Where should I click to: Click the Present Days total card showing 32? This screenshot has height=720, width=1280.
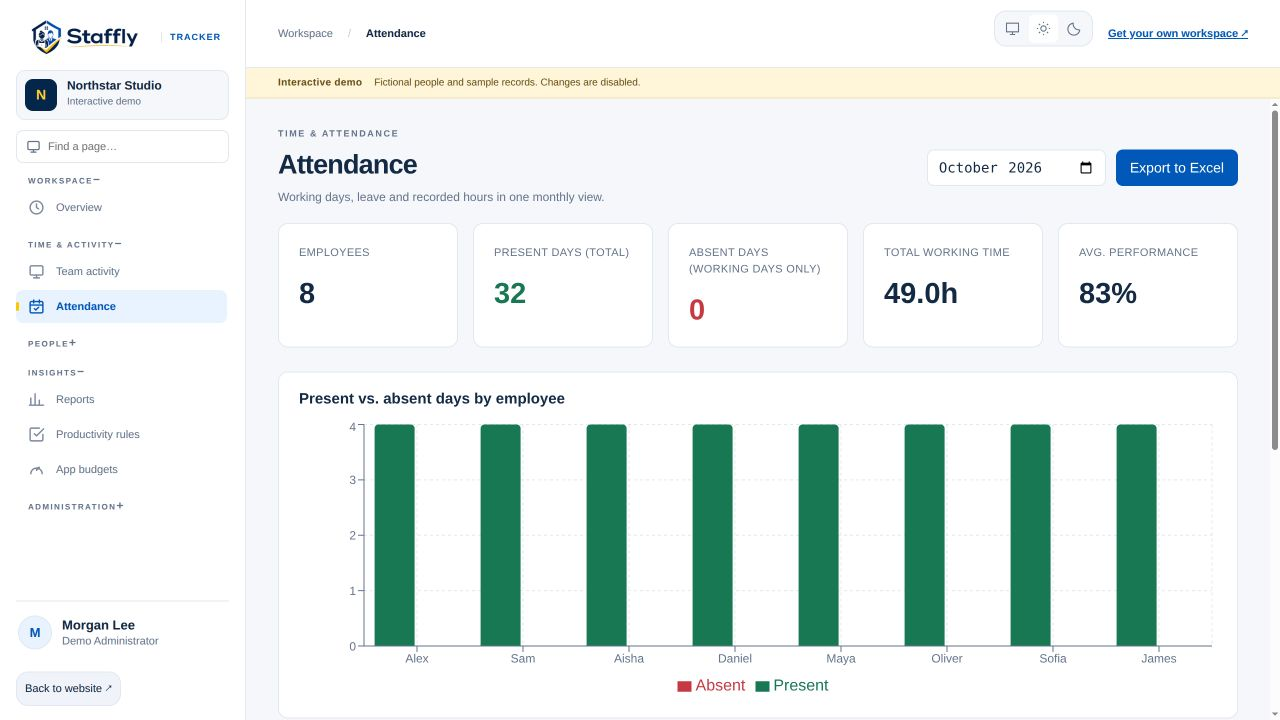tap(563, 285)
